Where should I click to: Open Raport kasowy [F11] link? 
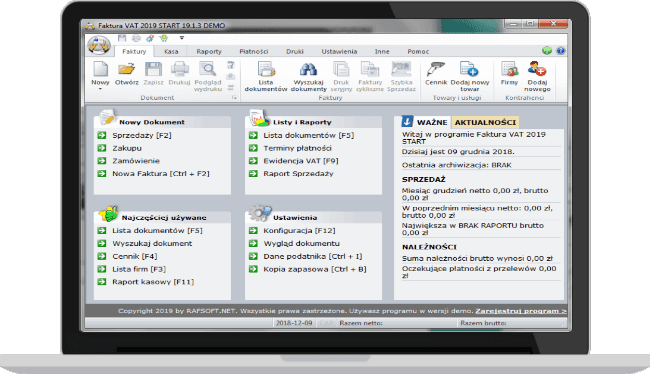pyautogui.click(x=153, y=282)
